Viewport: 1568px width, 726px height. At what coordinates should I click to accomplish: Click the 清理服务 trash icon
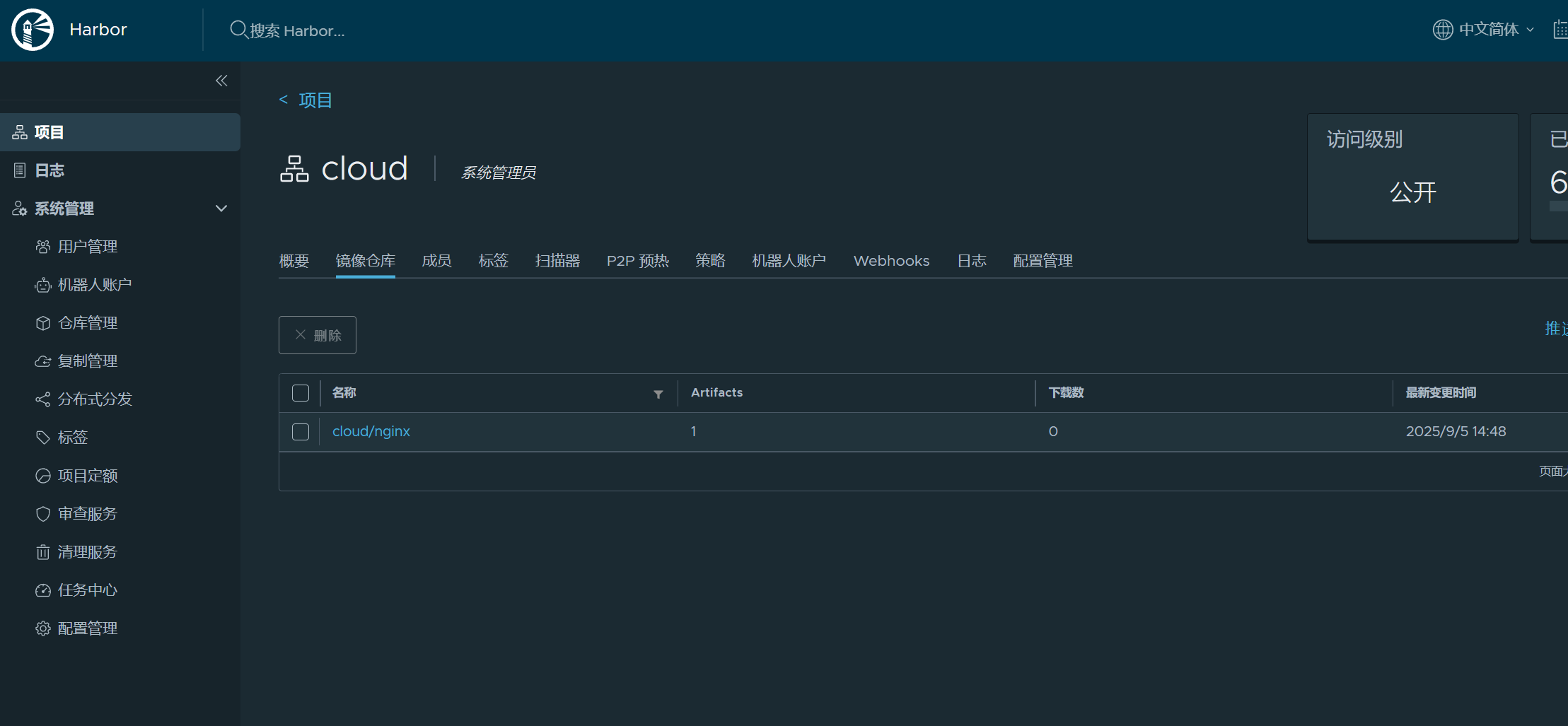pos(43,552)
